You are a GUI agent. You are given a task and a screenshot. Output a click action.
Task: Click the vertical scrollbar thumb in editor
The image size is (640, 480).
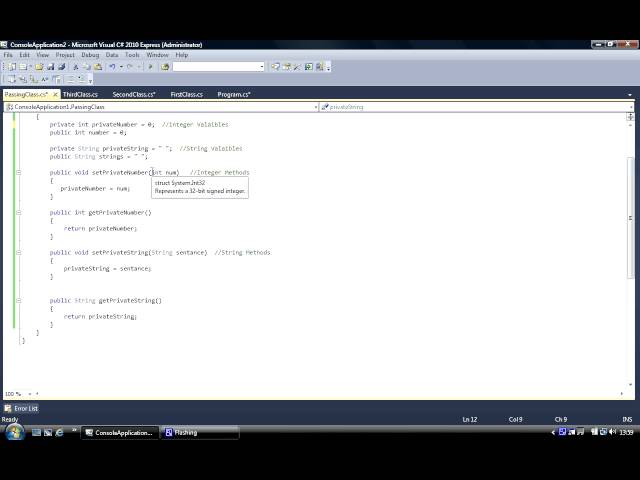[x=630, y=218]
